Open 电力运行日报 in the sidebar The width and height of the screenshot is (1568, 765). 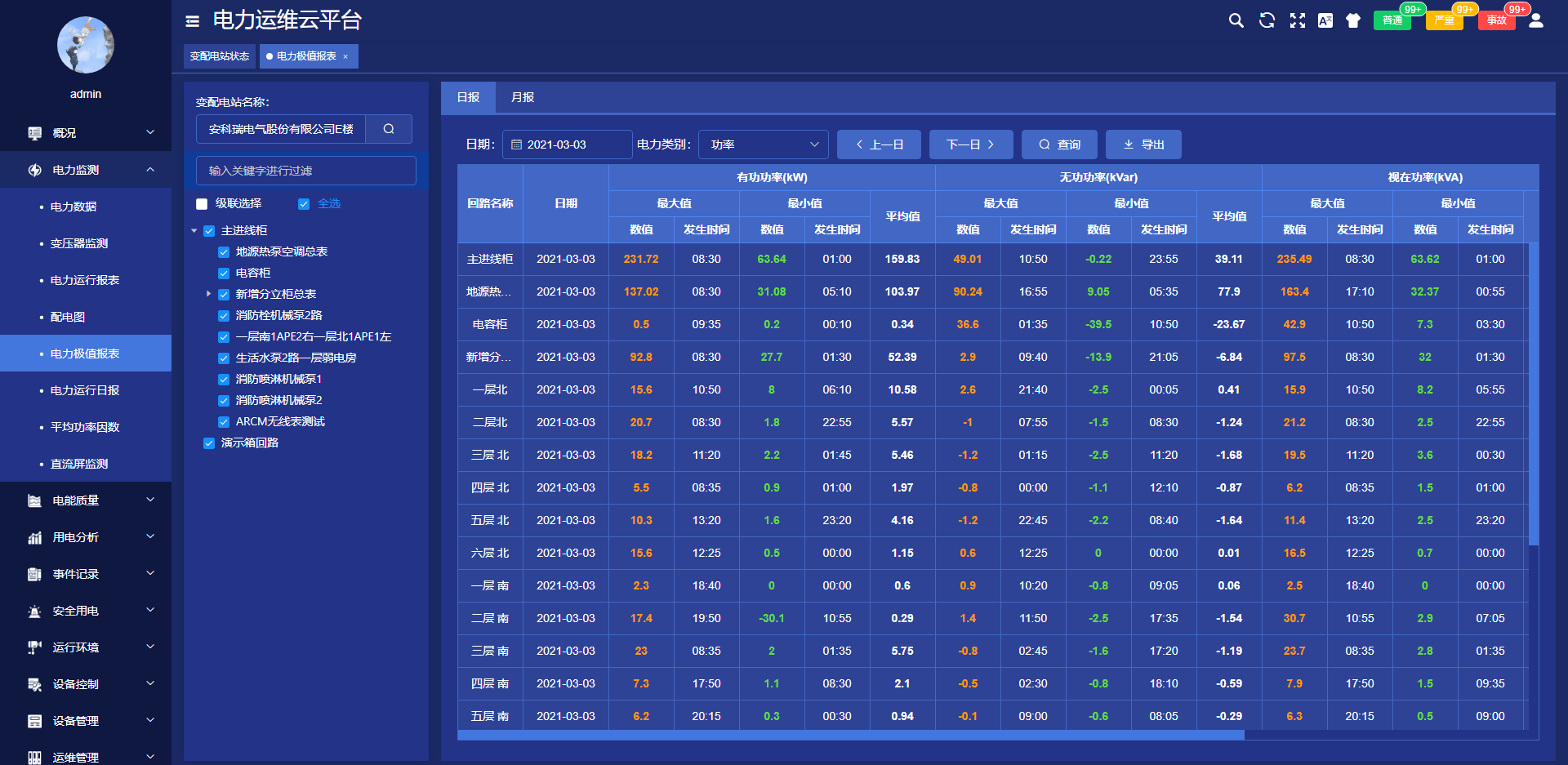click(85, 390)
